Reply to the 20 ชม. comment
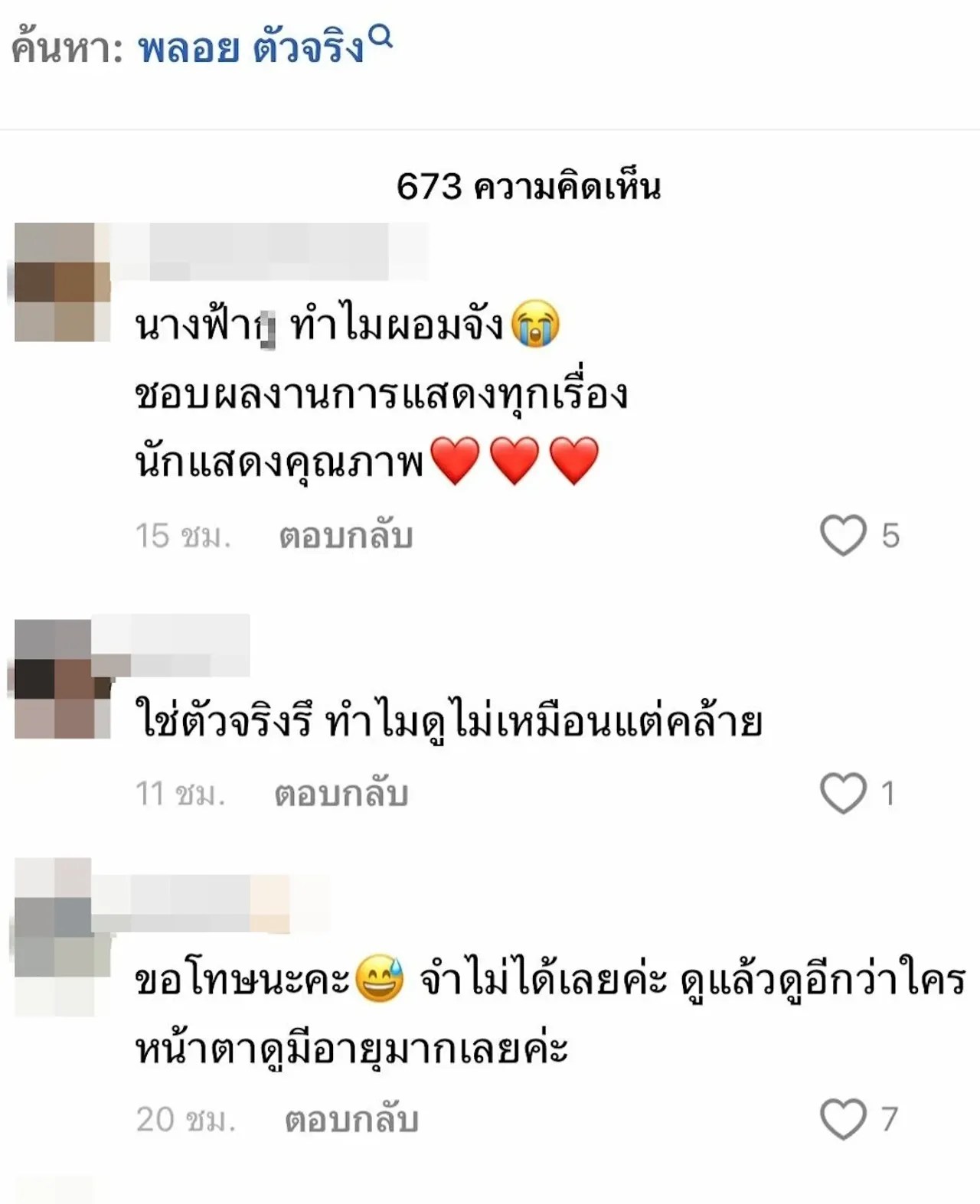 click(351, 1120)
